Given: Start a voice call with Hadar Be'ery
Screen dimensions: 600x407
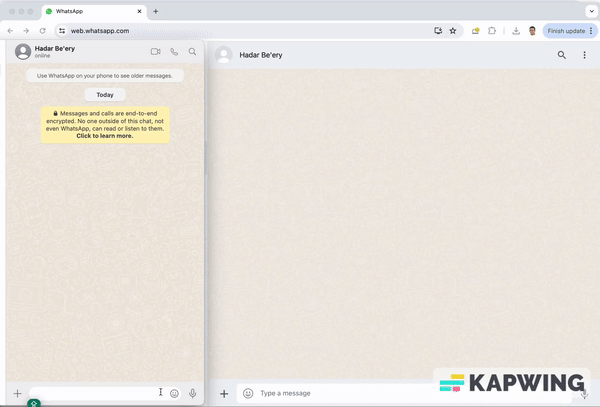Looking at the screenshot, I should [x=174, y=52].
